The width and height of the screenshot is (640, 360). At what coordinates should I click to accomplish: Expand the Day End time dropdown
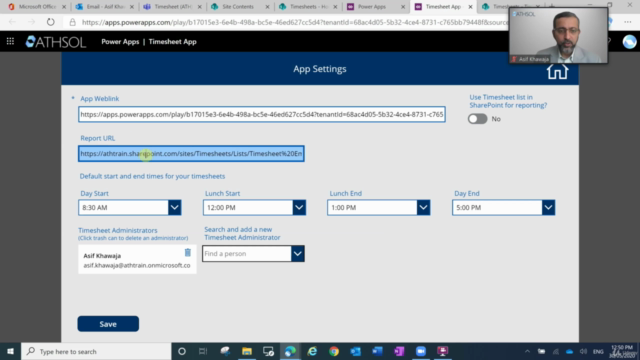(x=548, y=207)
